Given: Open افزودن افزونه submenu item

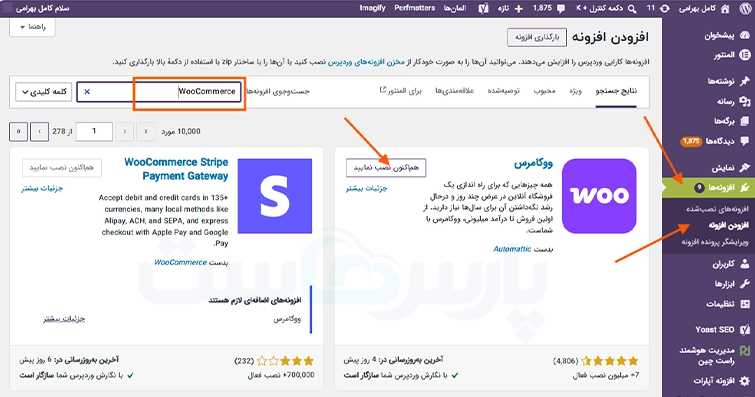Looking at the screenshot, I should (x=729, y=225).
